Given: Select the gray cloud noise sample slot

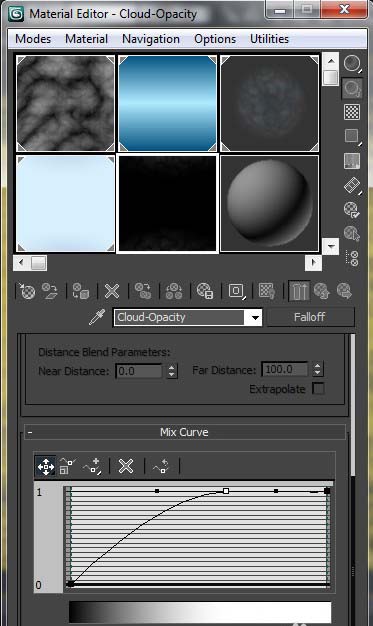Looking at the screenshot, I should 65,103.
